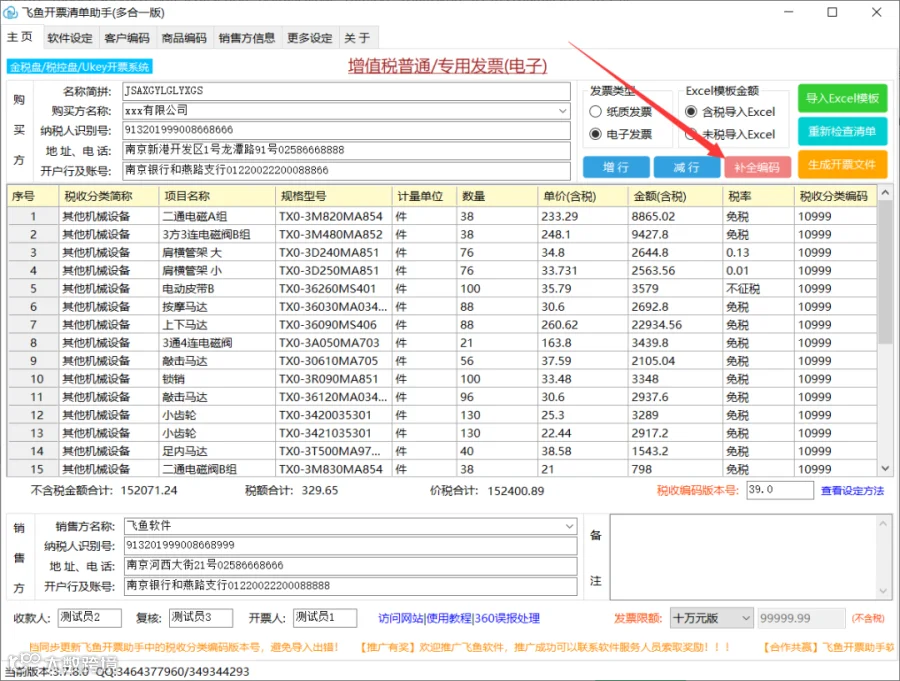
Task: Click the table scrollbar up arrow
Action: 885,194
